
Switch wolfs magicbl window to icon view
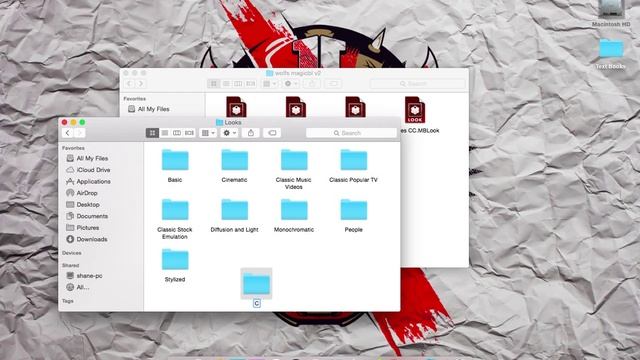pyautogui.click(x=213, y=84)
